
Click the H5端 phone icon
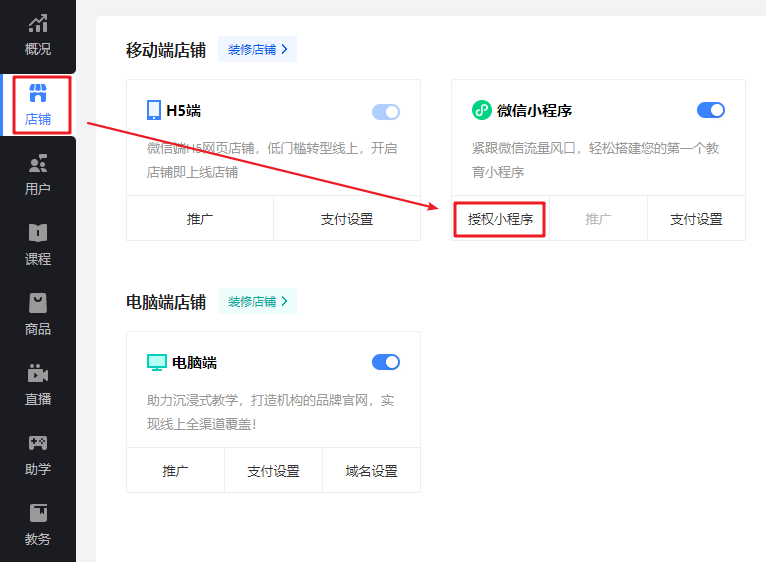click(x=154, y=110)
